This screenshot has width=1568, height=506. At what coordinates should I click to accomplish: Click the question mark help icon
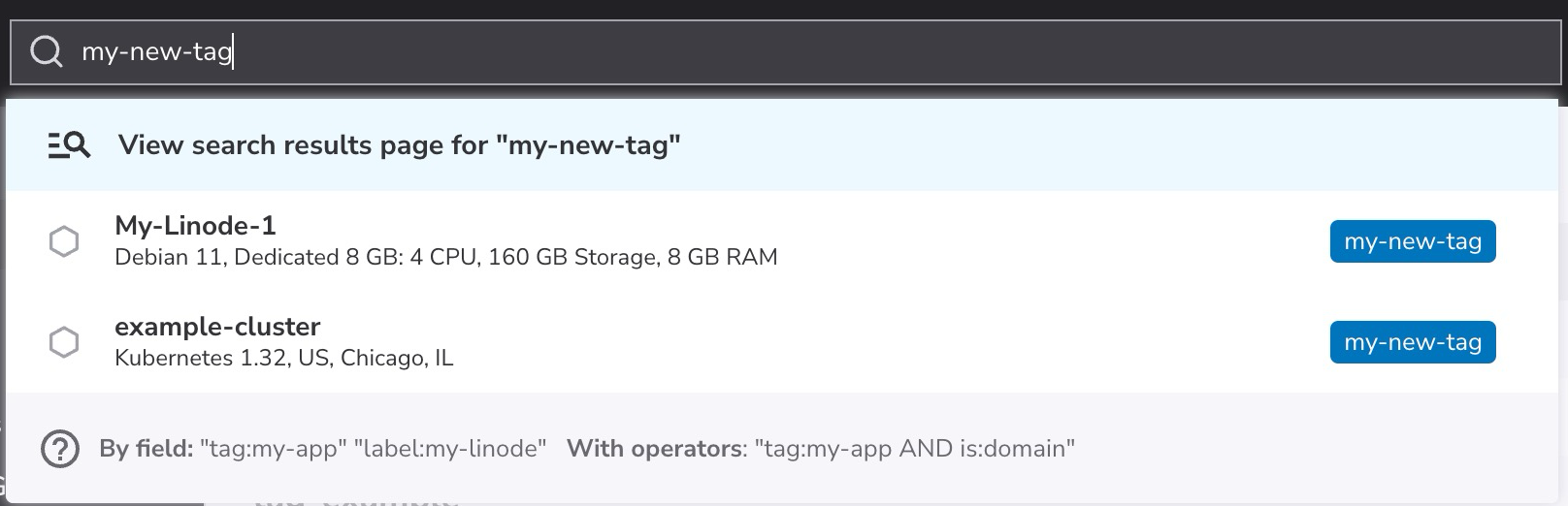pyautogui.click(x=60, y=449)
